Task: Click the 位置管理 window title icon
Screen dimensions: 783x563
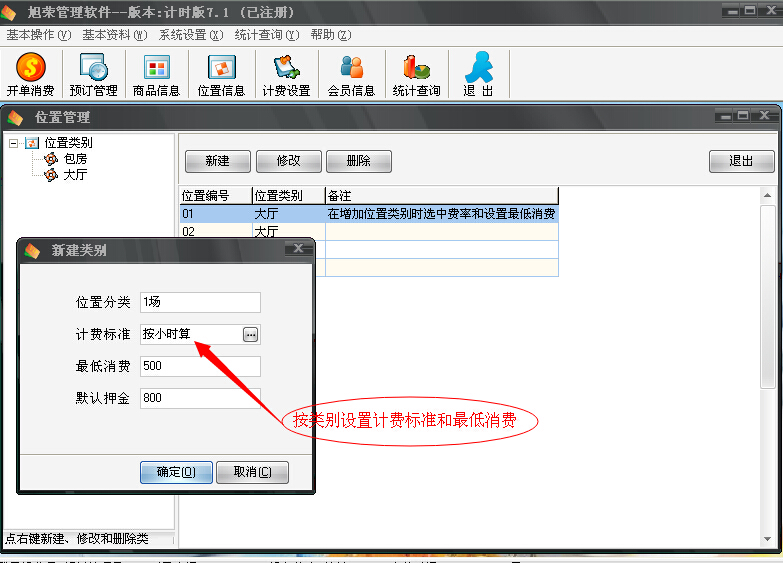Action: tap(15, 118)
